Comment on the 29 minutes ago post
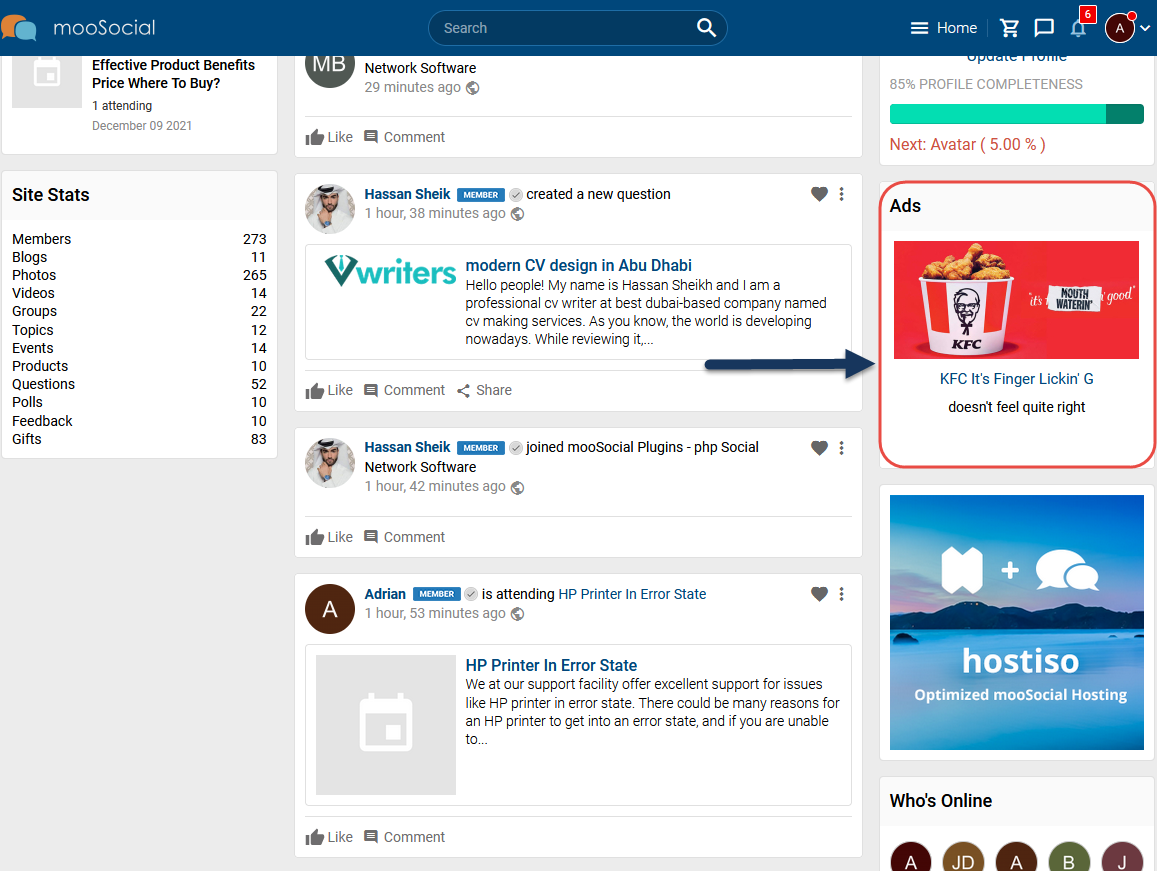Screen dimensions: 1157x871 coord(404,137)
